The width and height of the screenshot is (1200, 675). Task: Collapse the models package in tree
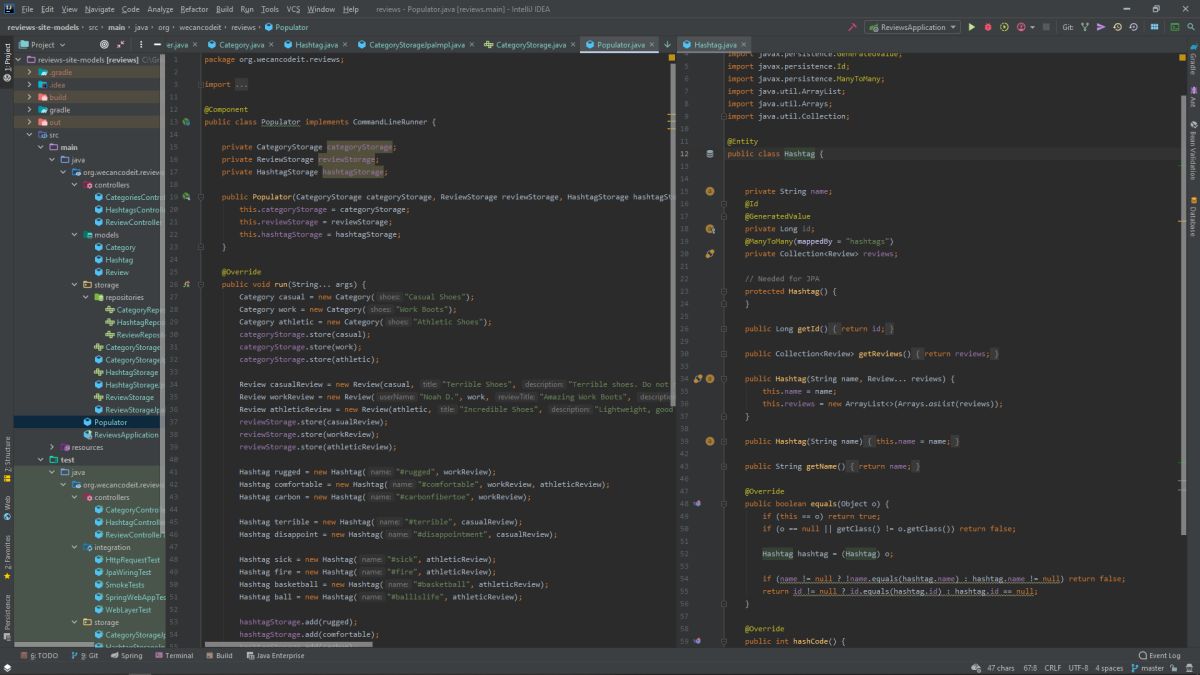click(74, 235)
